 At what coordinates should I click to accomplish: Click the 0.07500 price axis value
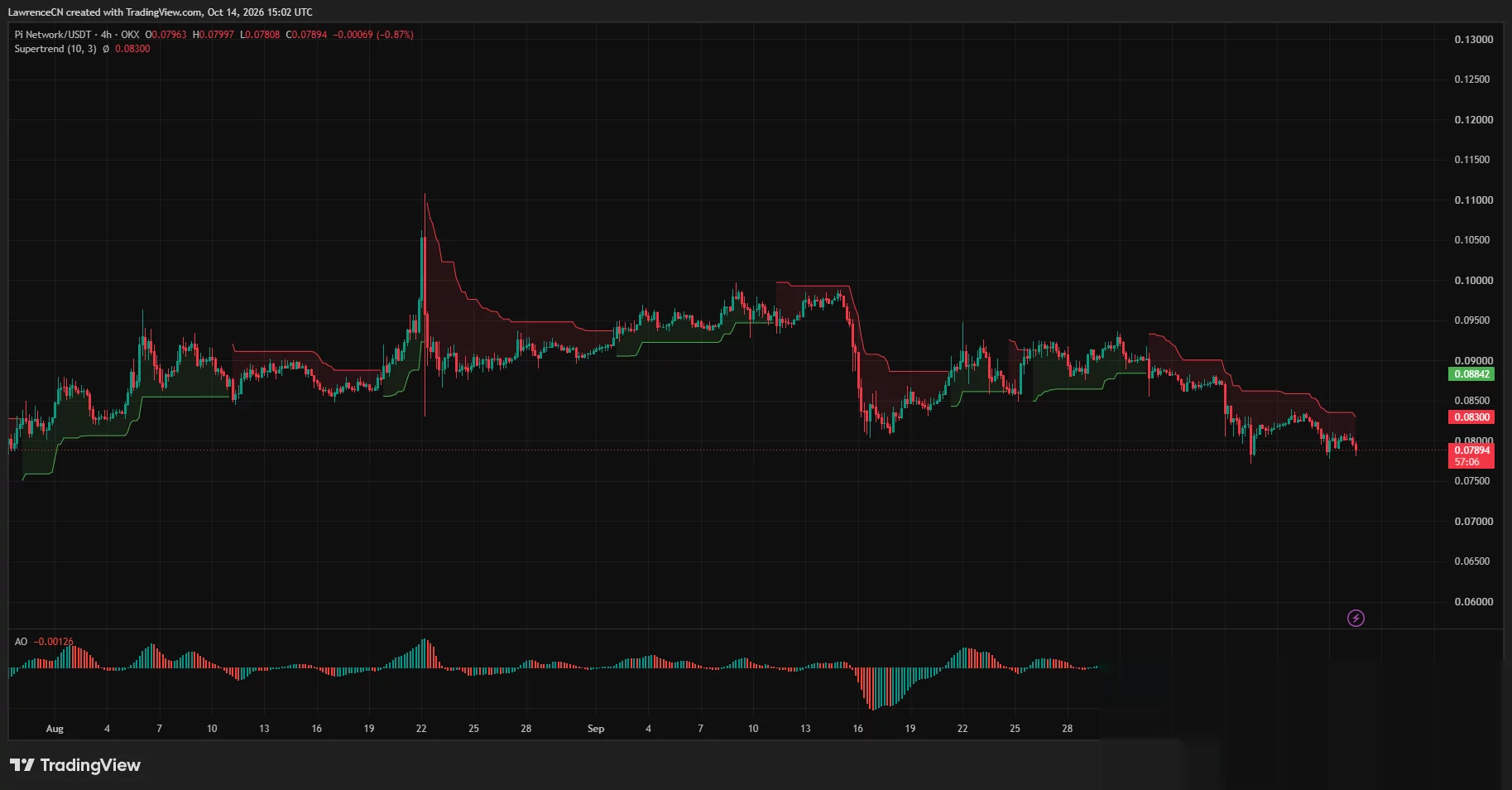(x=1474, y=481)
